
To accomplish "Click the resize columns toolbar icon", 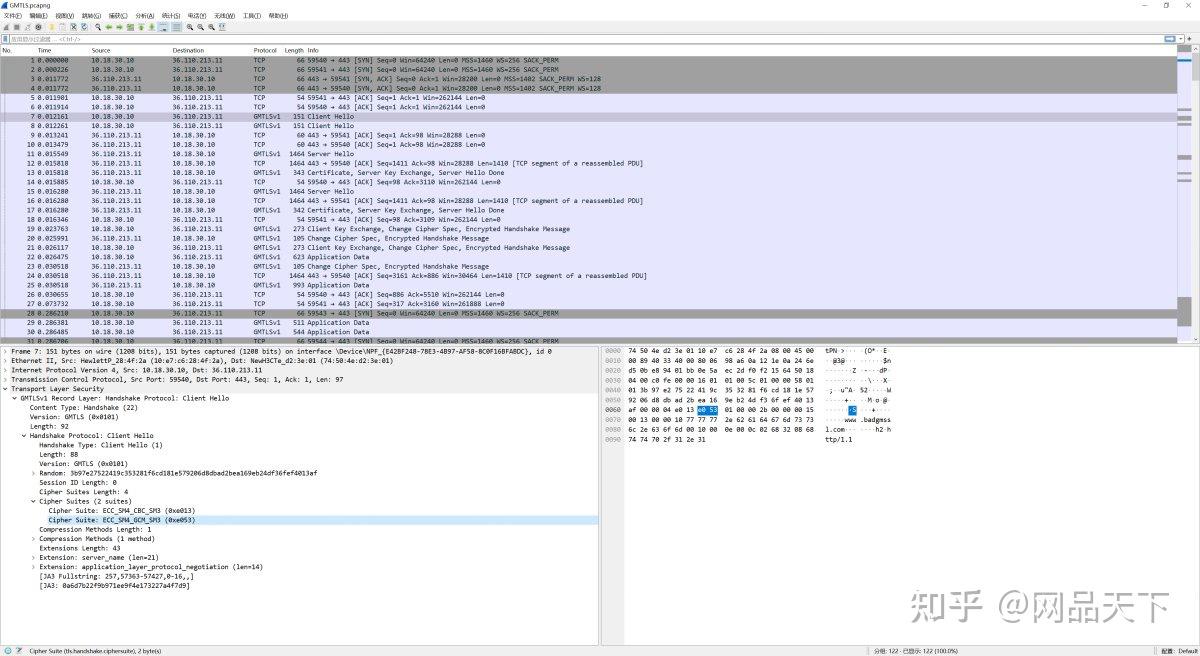I will (223, 27).
